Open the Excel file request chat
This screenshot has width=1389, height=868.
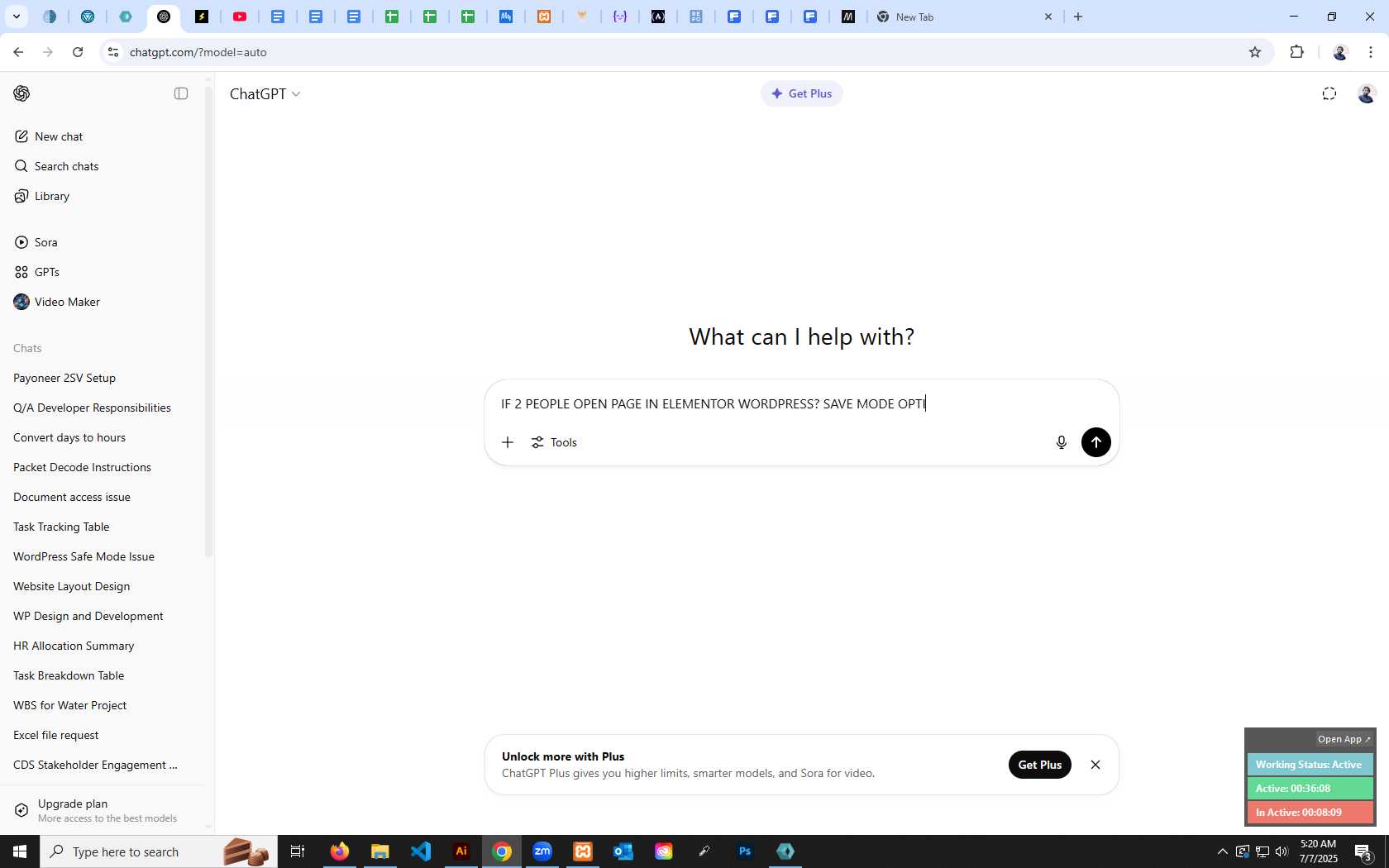(x=103, y=735)
